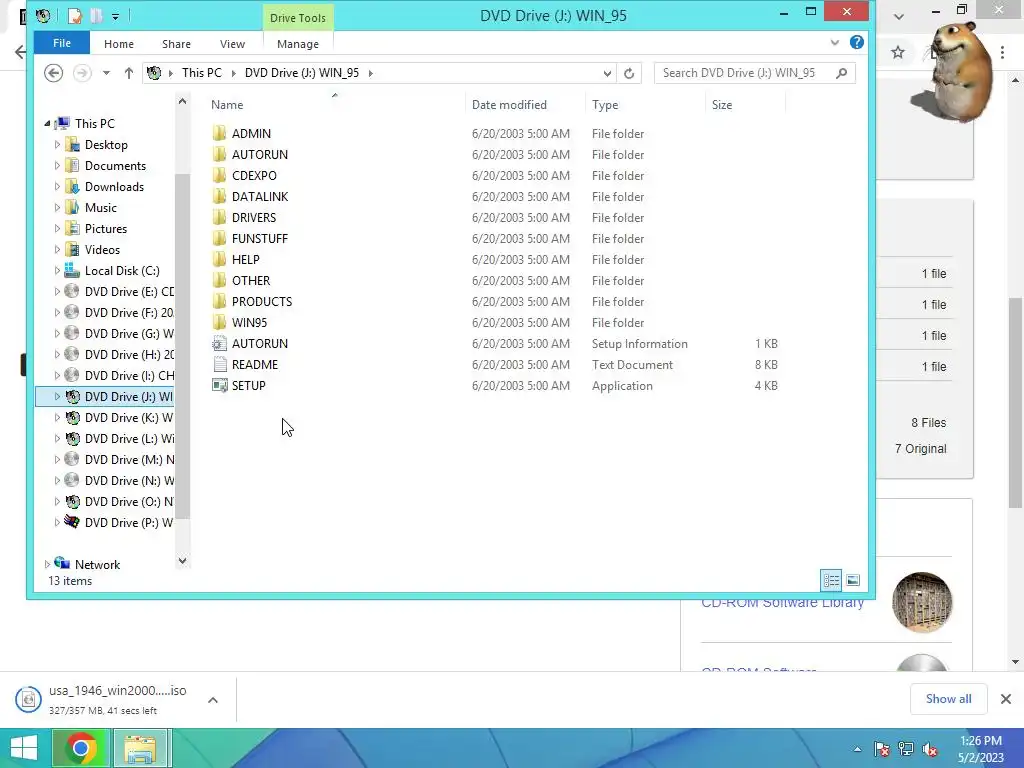This screenshot has width=1024, height=768.
Task: Select the README text document icon
Action: (x=219, y=364)
